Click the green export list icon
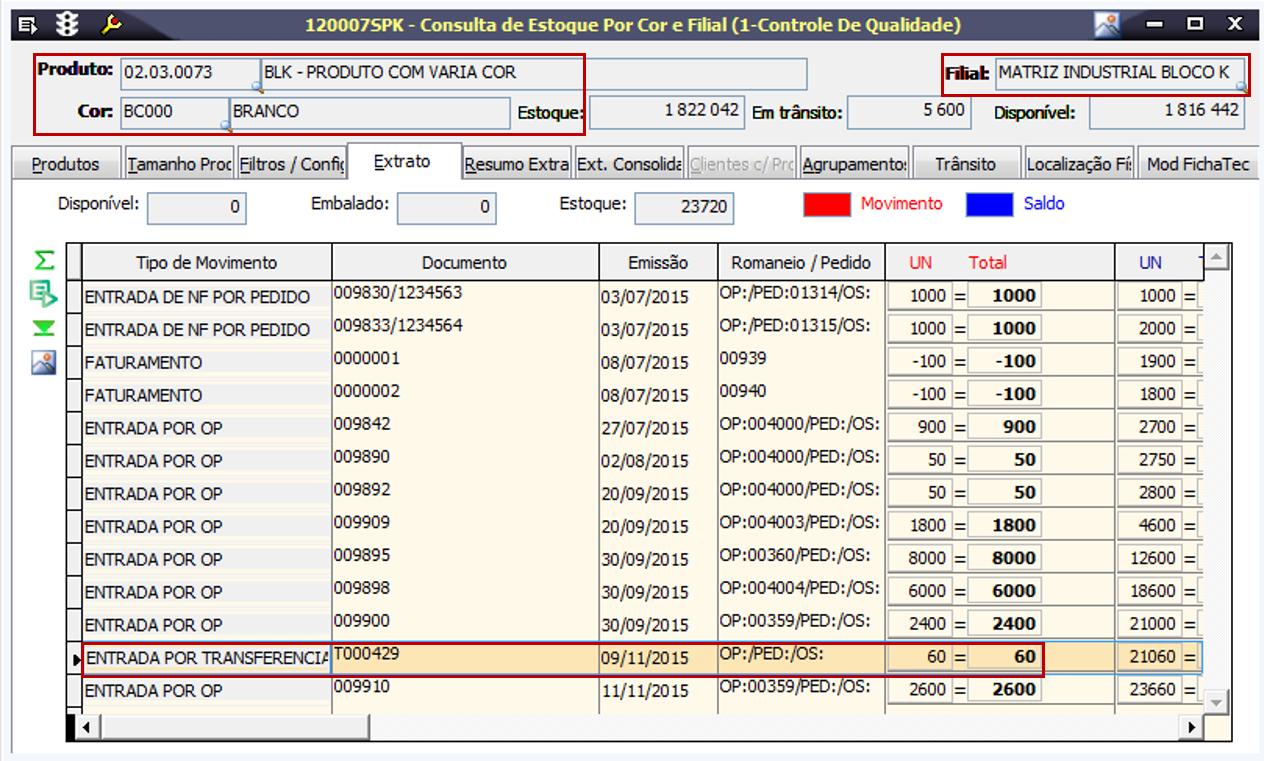This screenshot has width=1264, height=761. (x=43, y=294)
